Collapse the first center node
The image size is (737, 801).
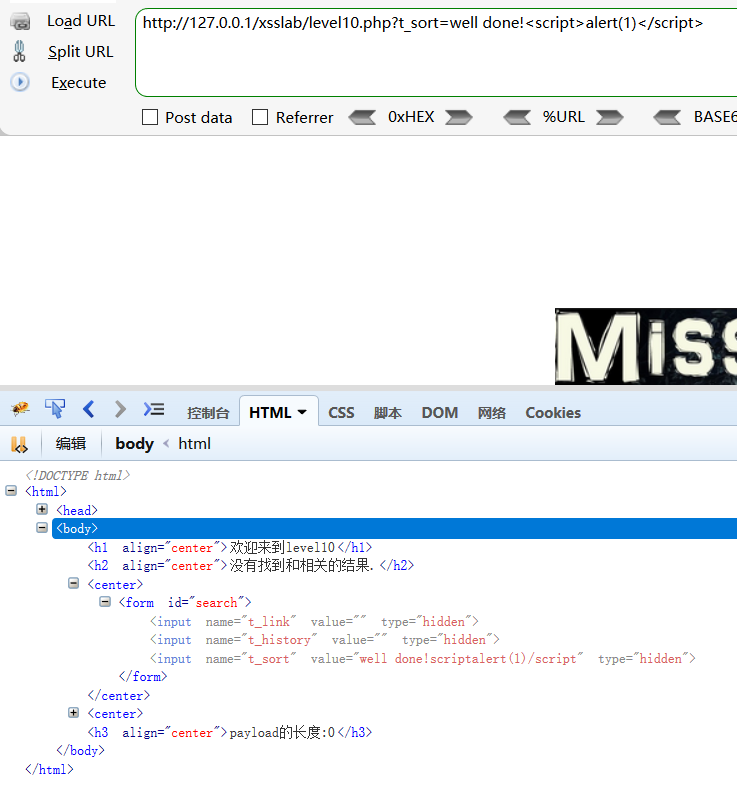click(x=74, y=583)
